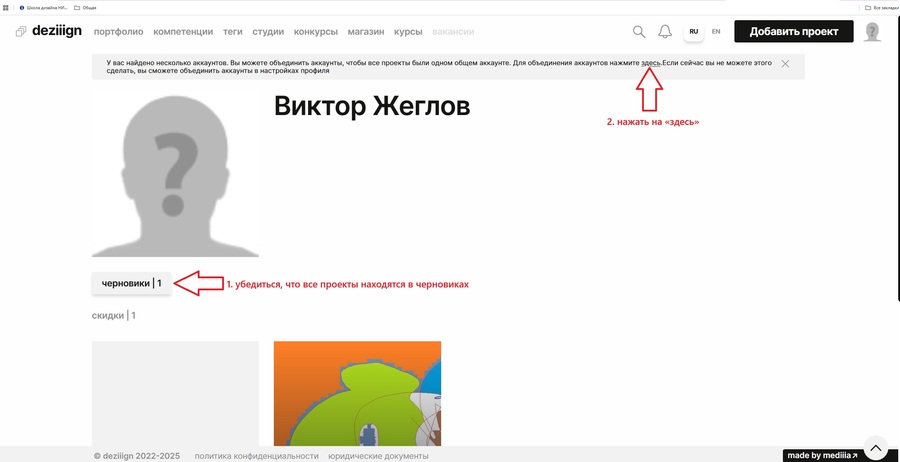900x462 pixels.
Task: Open the теги menu item
Action: click(x=233, y=32)
